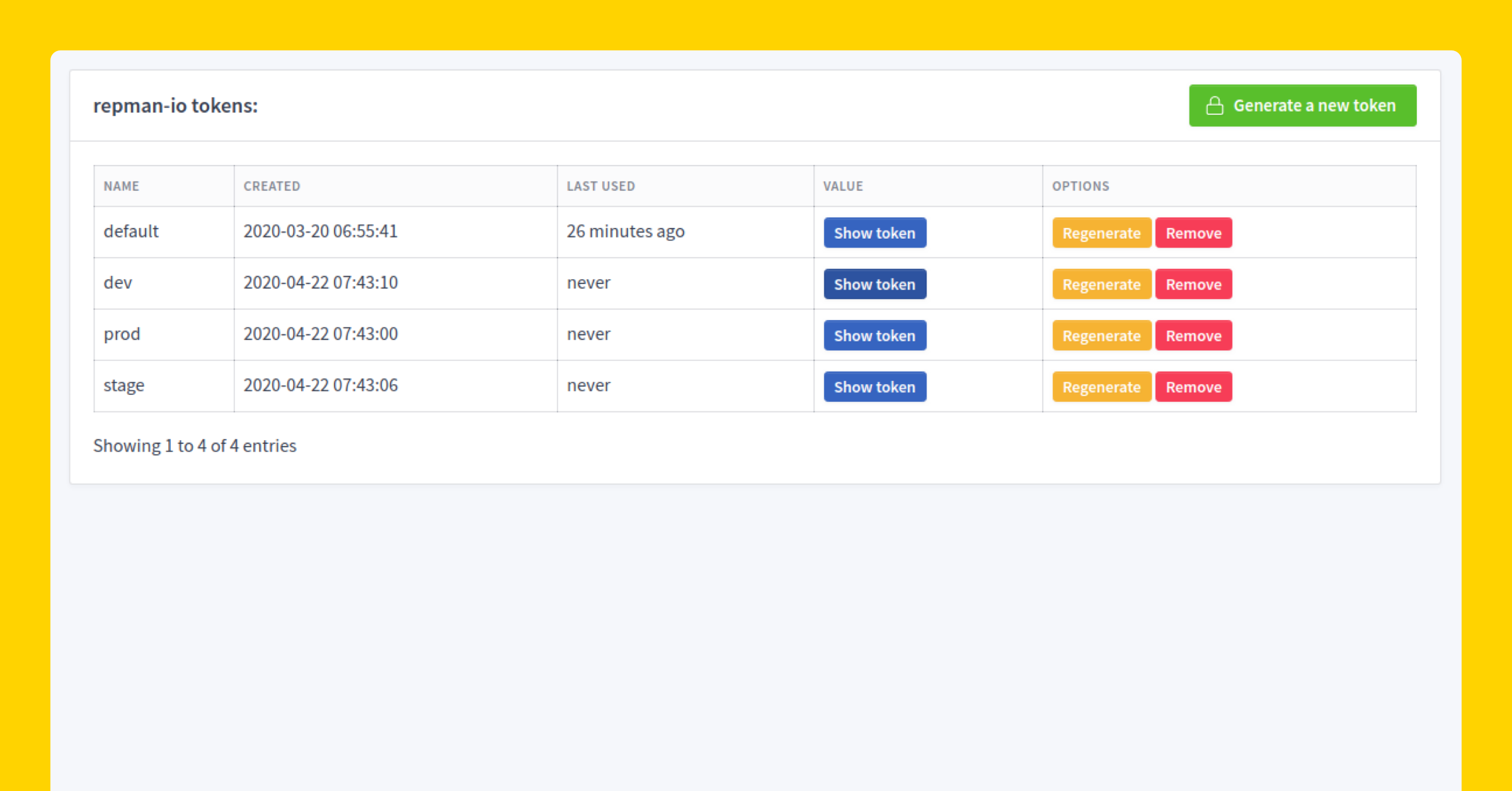Click lock icon on Generate token button
Image resolution: width=1512 pixels, height=791 pixels.
pyautogui.click(x=1214, y=106)
